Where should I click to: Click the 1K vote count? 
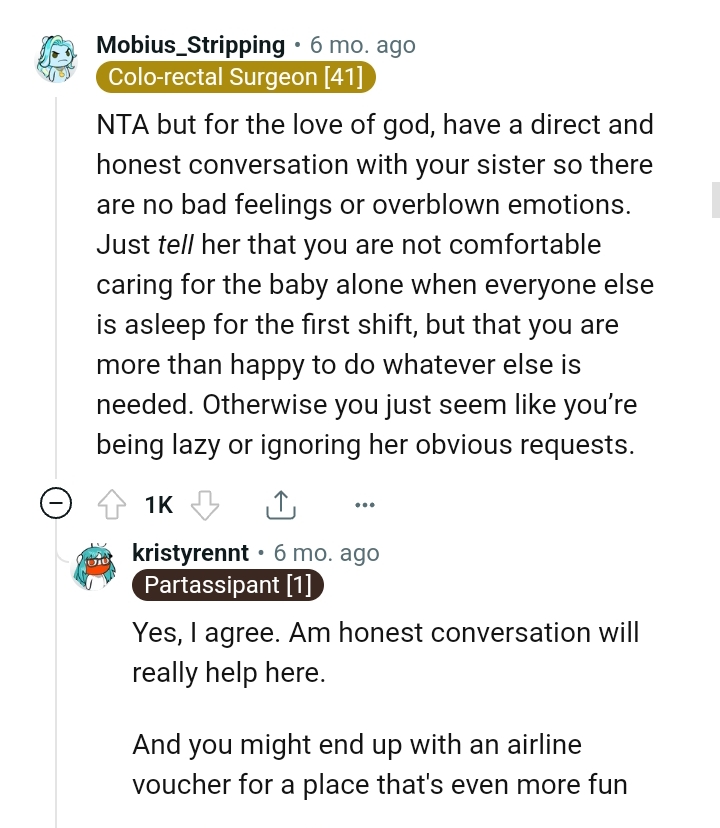coord(157,505)
